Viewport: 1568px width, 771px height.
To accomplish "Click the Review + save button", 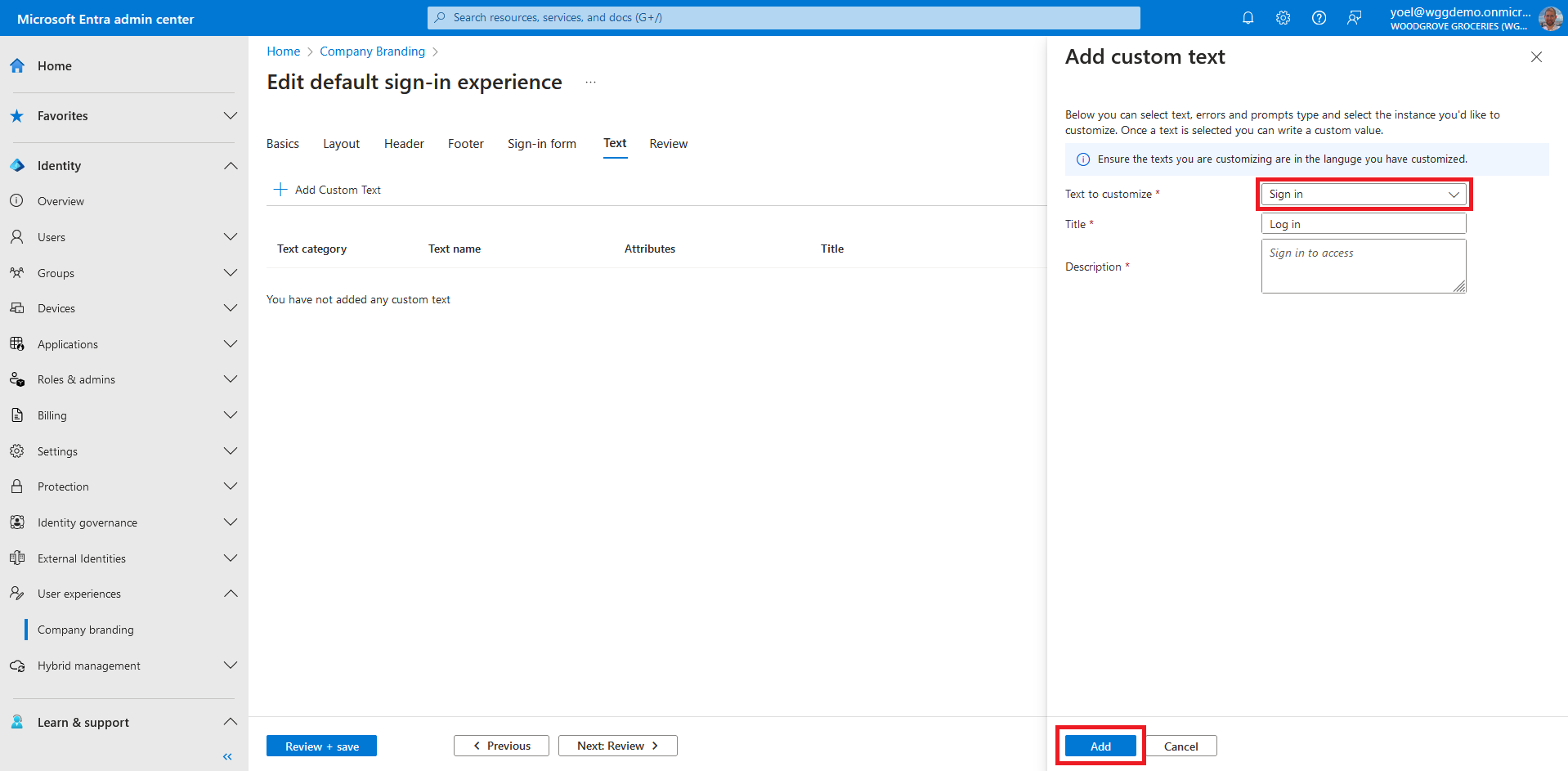I will [321, 746].
